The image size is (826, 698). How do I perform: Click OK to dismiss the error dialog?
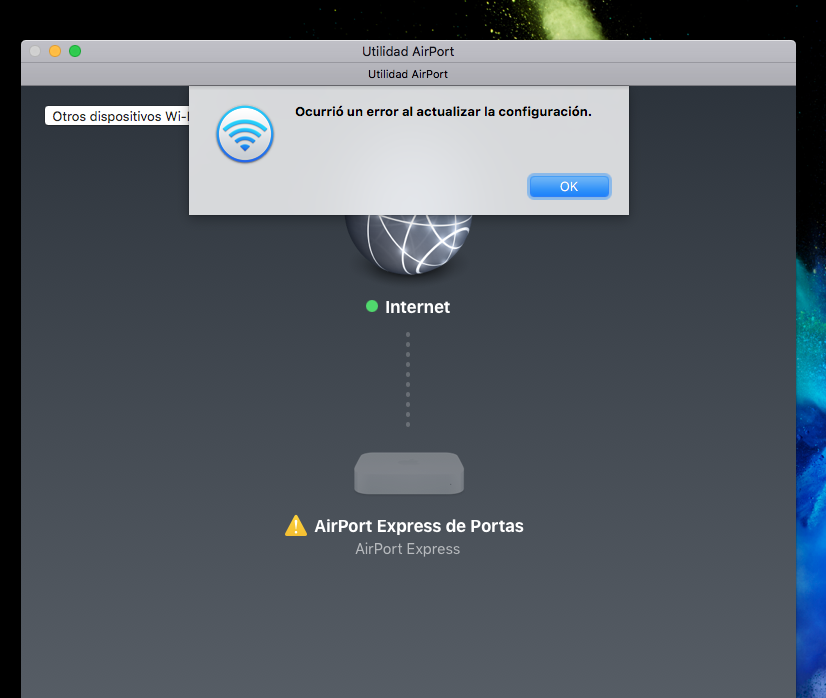tap(569, 186)
